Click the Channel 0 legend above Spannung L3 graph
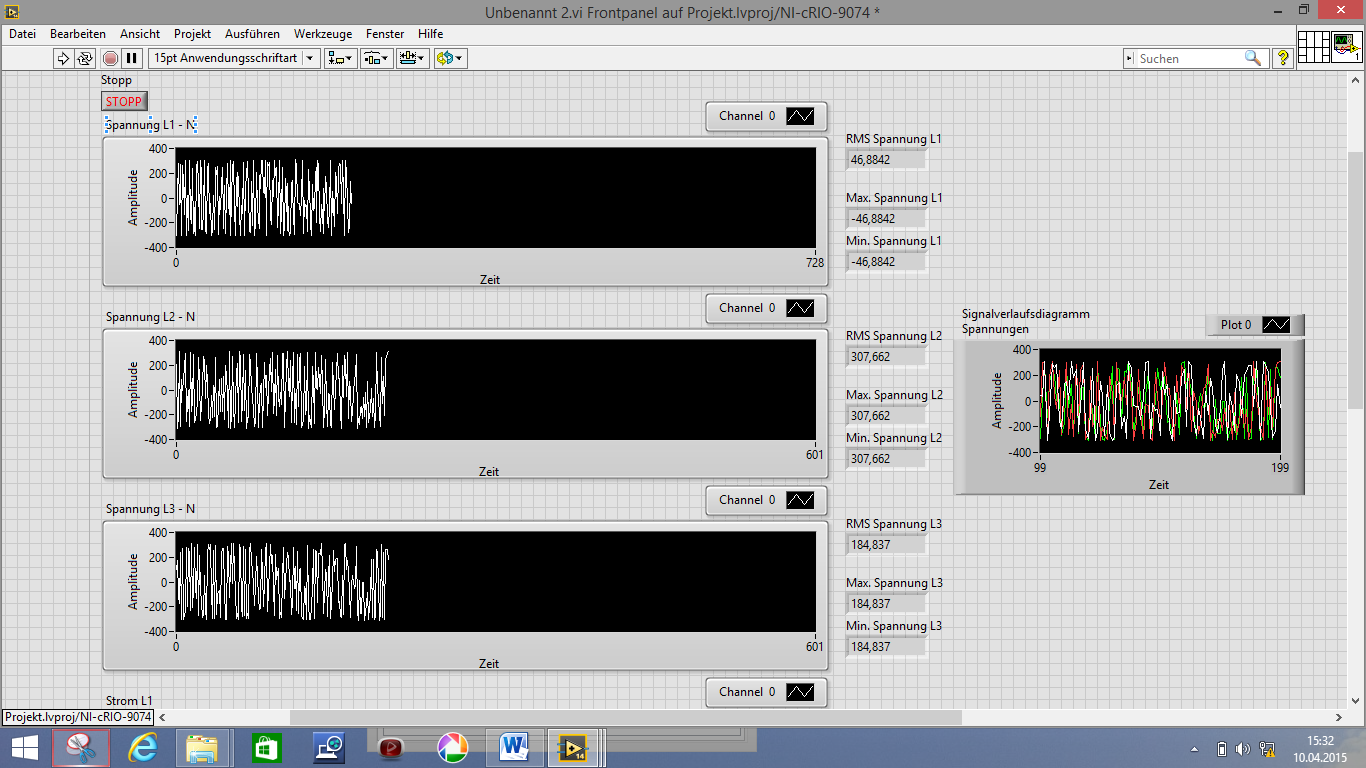The width and height of the screenshot is (1366, 768). 767,500
